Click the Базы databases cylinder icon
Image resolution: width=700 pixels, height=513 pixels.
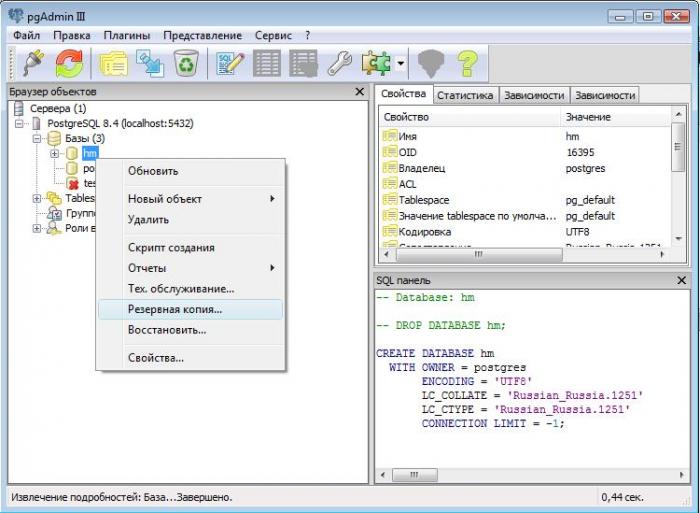click(54, 138)
